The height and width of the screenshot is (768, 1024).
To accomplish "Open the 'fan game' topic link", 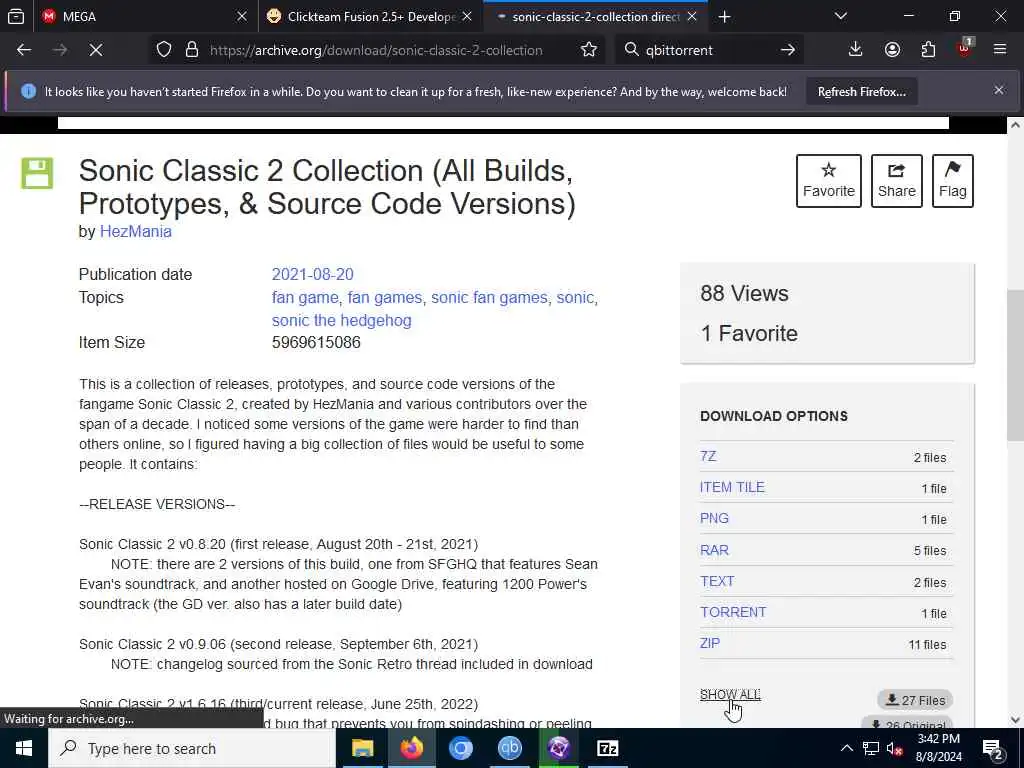I will tap(304, 298).
